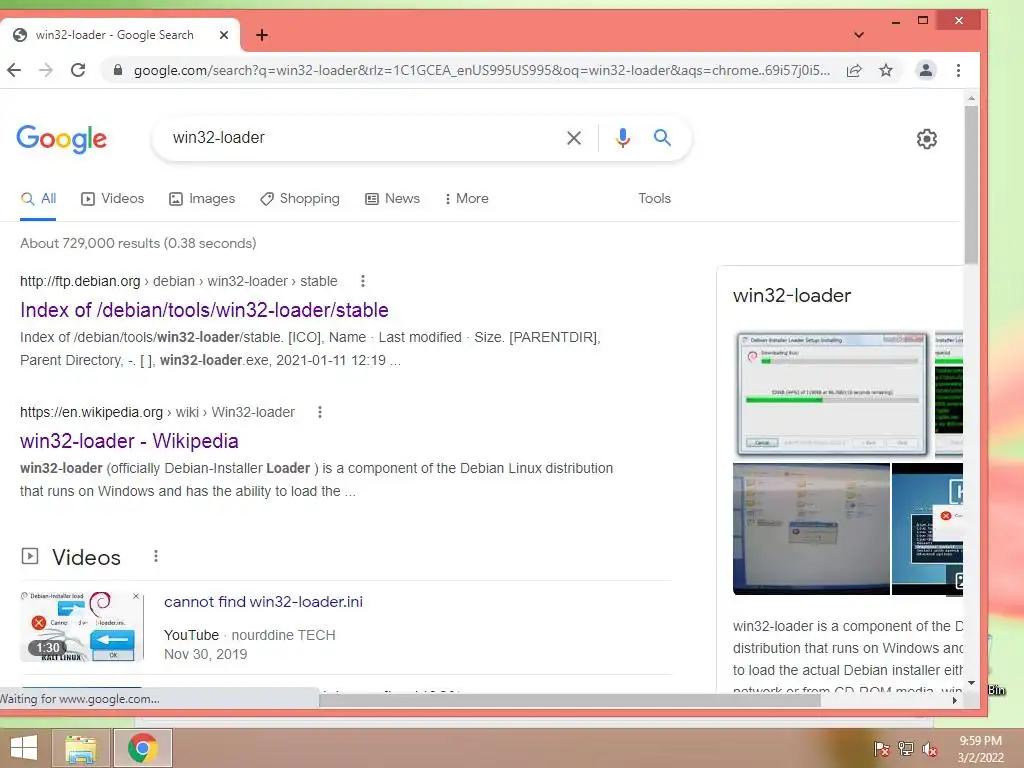The image size is (1024, 768).
Task: Click the win32-loader knowledge panel title
Action: coord(792,295)
